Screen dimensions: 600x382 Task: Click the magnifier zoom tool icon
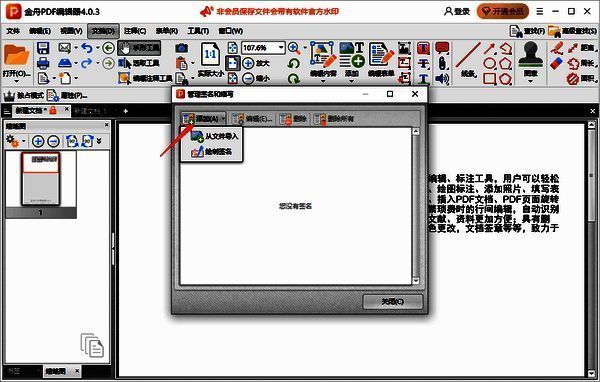(294, 48)
